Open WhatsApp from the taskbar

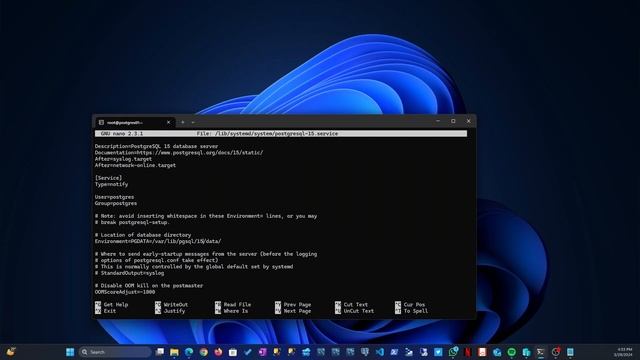[453, 352]
